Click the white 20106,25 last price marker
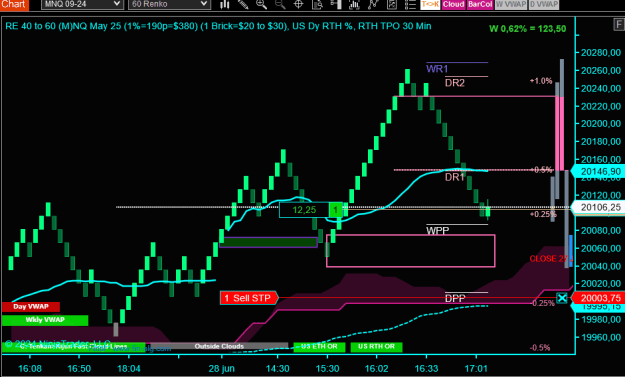 coord(598,207)
